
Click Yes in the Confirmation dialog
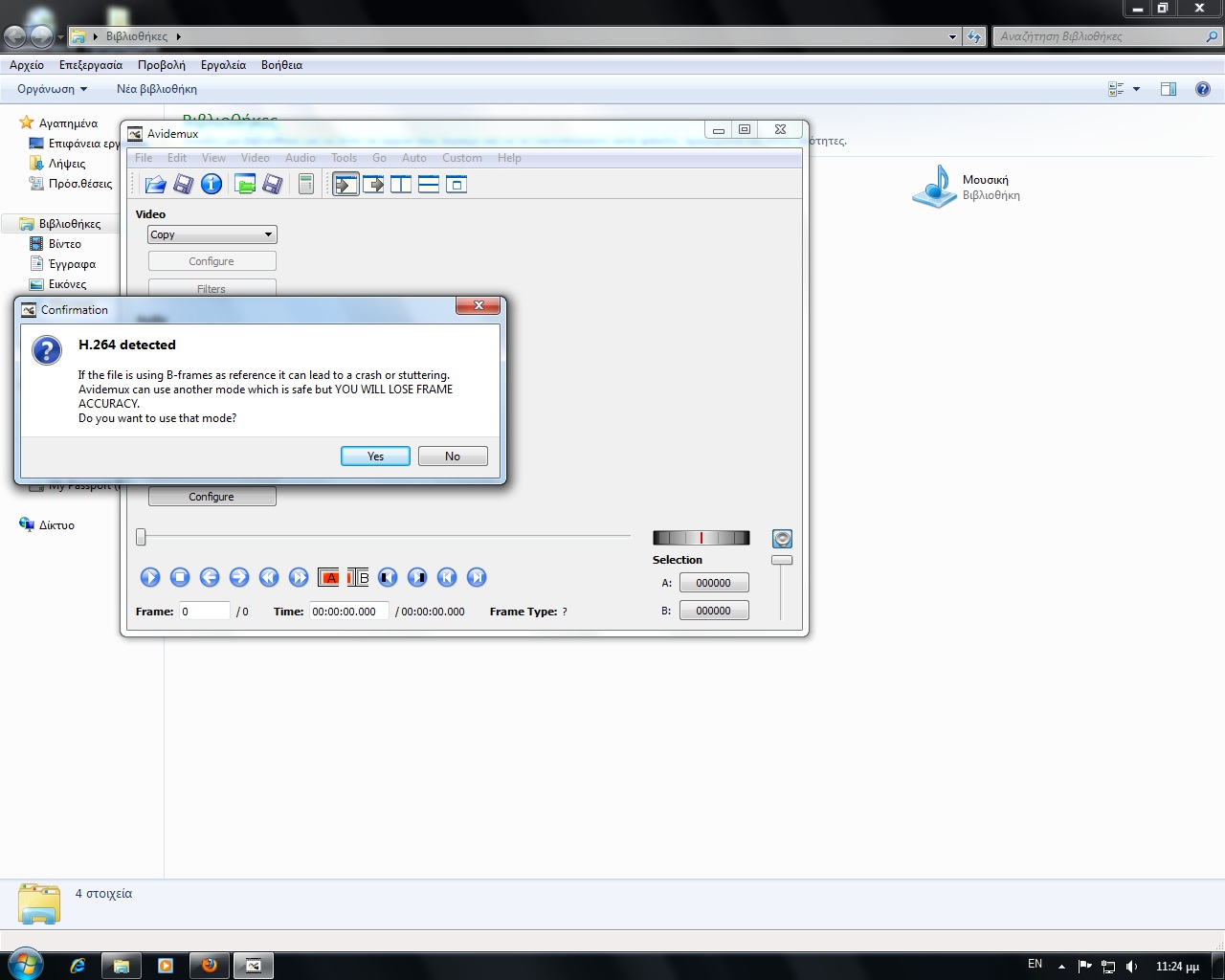pos(376,457)
